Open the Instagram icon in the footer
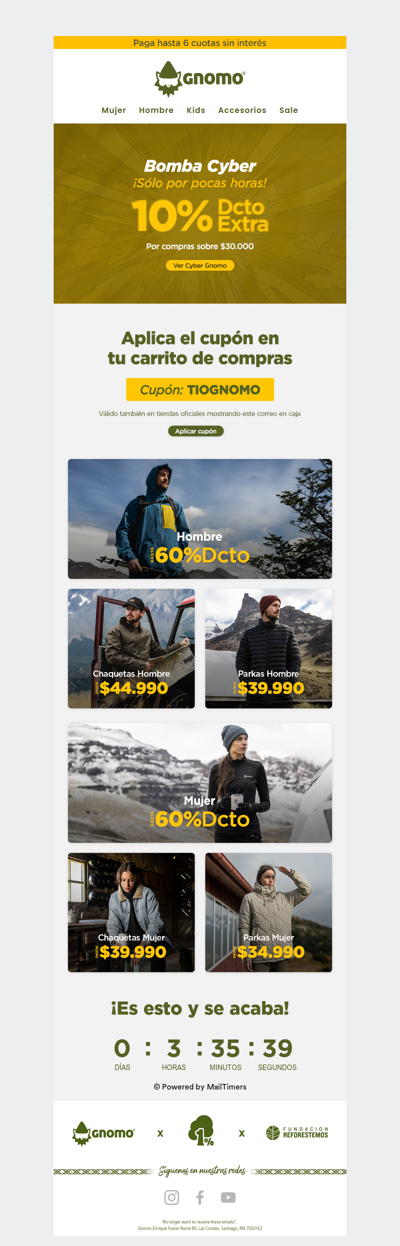Image resolution: width=400 pixels, height=1246 pixels. click(x=172, y=1197)
